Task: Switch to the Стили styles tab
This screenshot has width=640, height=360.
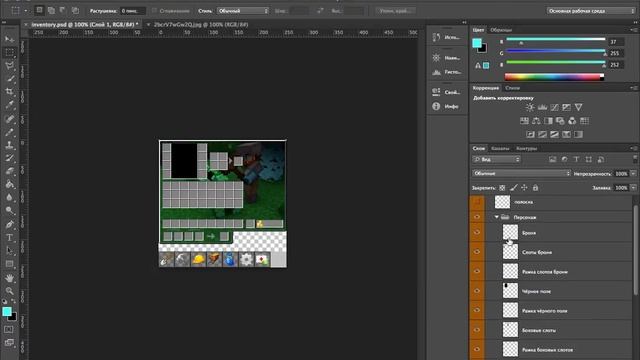Action: coord(512,88)
